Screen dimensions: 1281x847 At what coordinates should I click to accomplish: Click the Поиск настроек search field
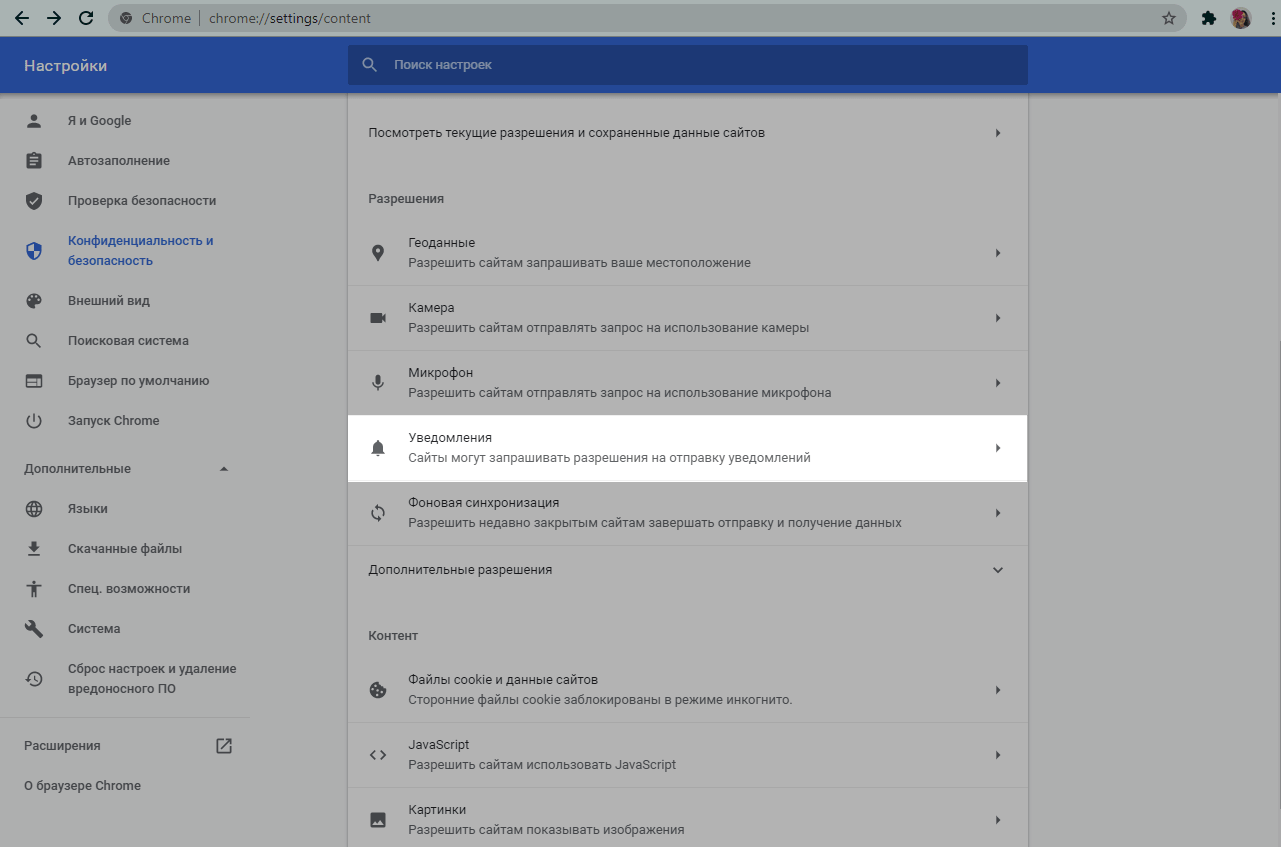point(700,65)
